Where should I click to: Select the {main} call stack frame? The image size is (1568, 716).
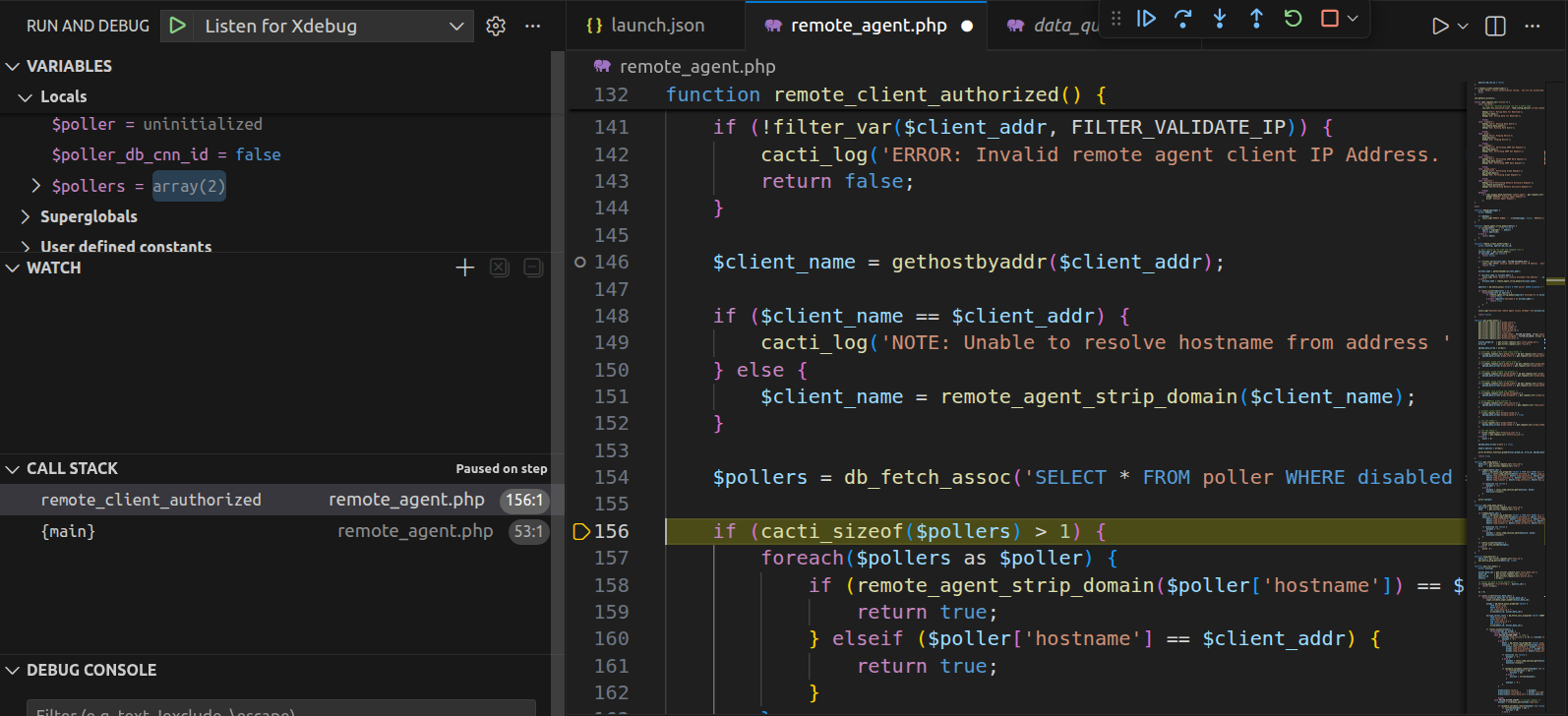[x=69, y=531]
